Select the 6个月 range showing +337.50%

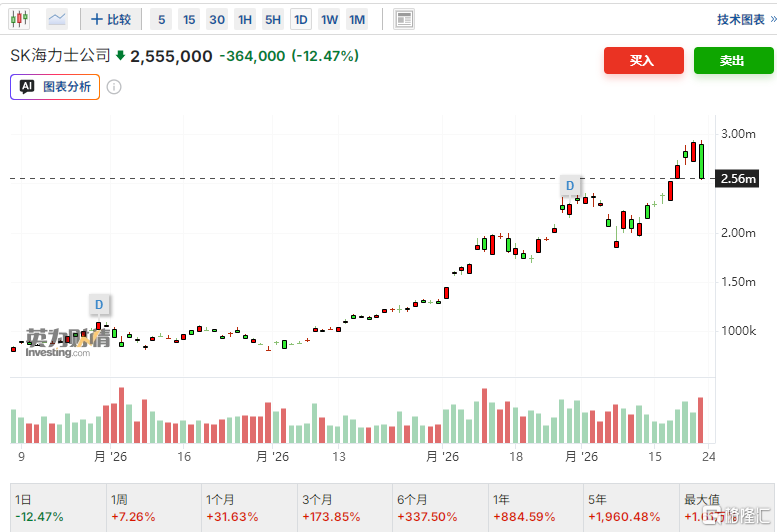441,508
